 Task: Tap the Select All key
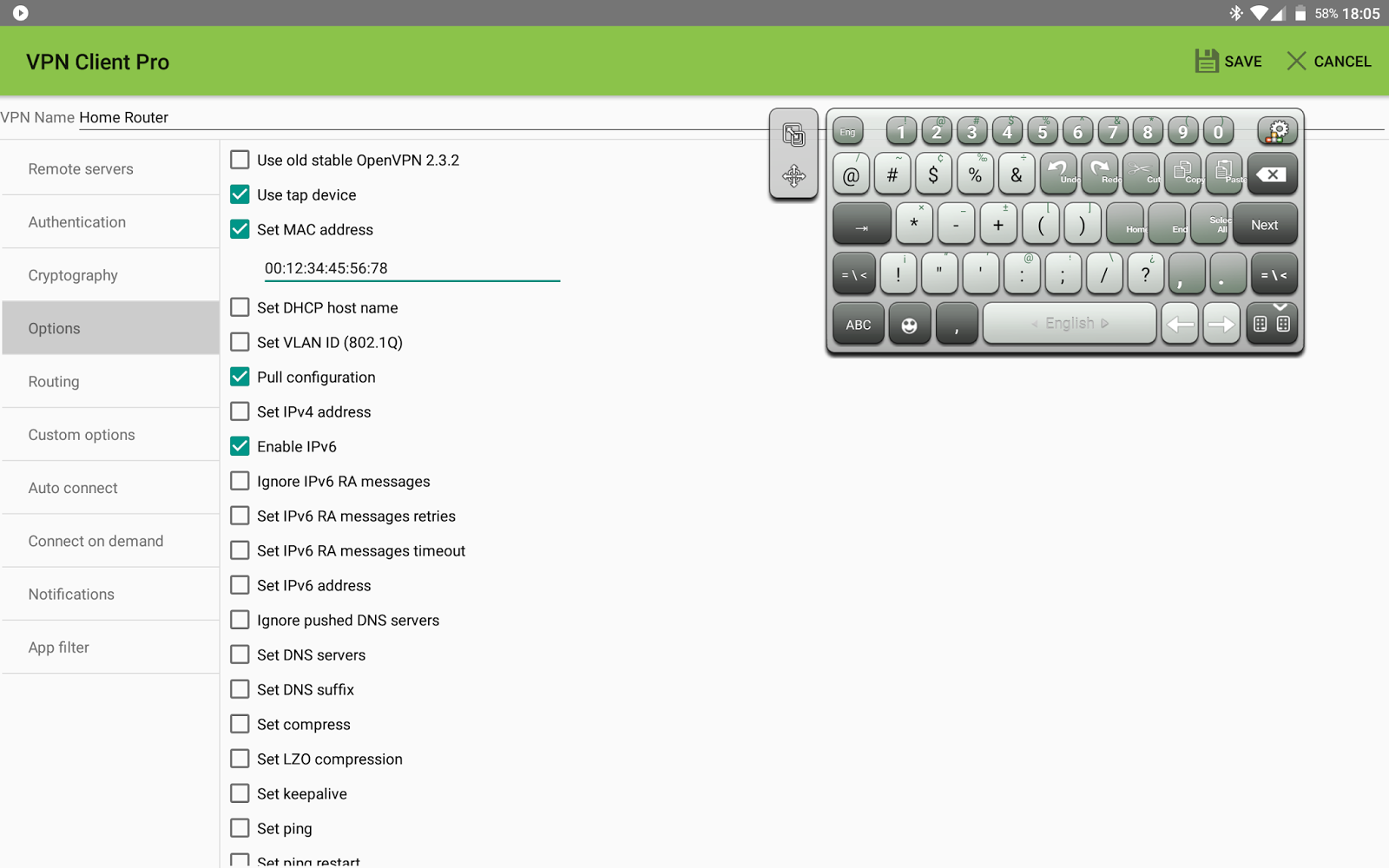click(x=1209, y=225)
